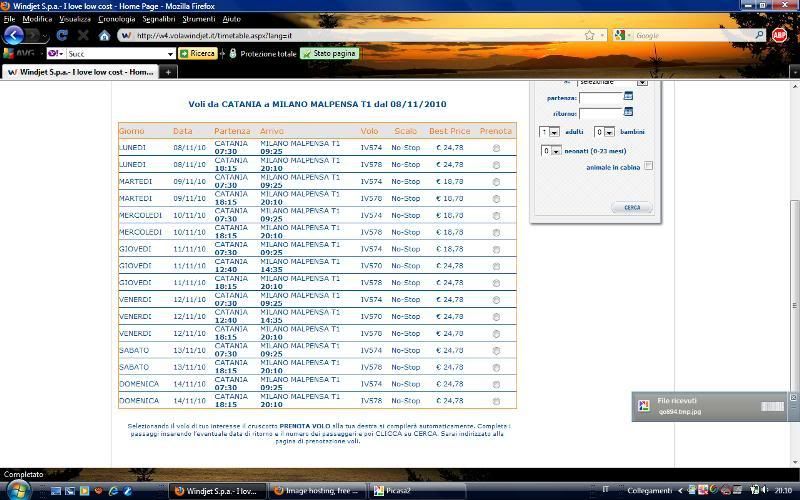Go back with the browser Back arrow
Screen dimensions: 800x500
[14, 35]
